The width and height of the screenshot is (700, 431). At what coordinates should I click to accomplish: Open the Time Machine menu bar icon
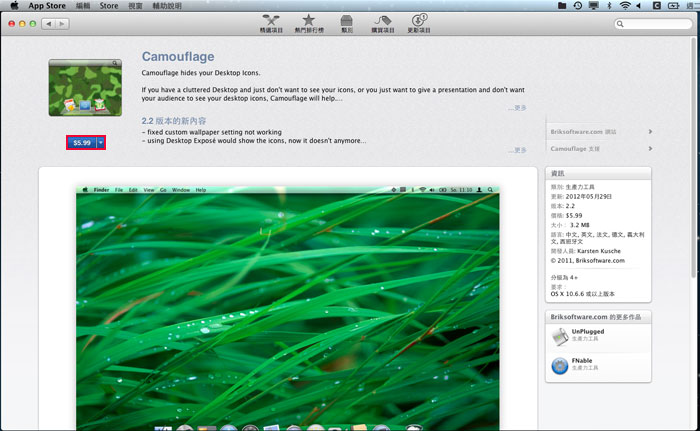tap(578, 5)
